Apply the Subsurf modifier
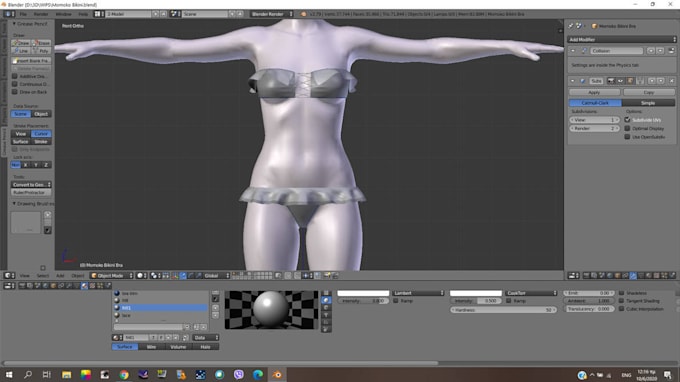The width and height of the screenshot is (680, 382). coord(594,92)
